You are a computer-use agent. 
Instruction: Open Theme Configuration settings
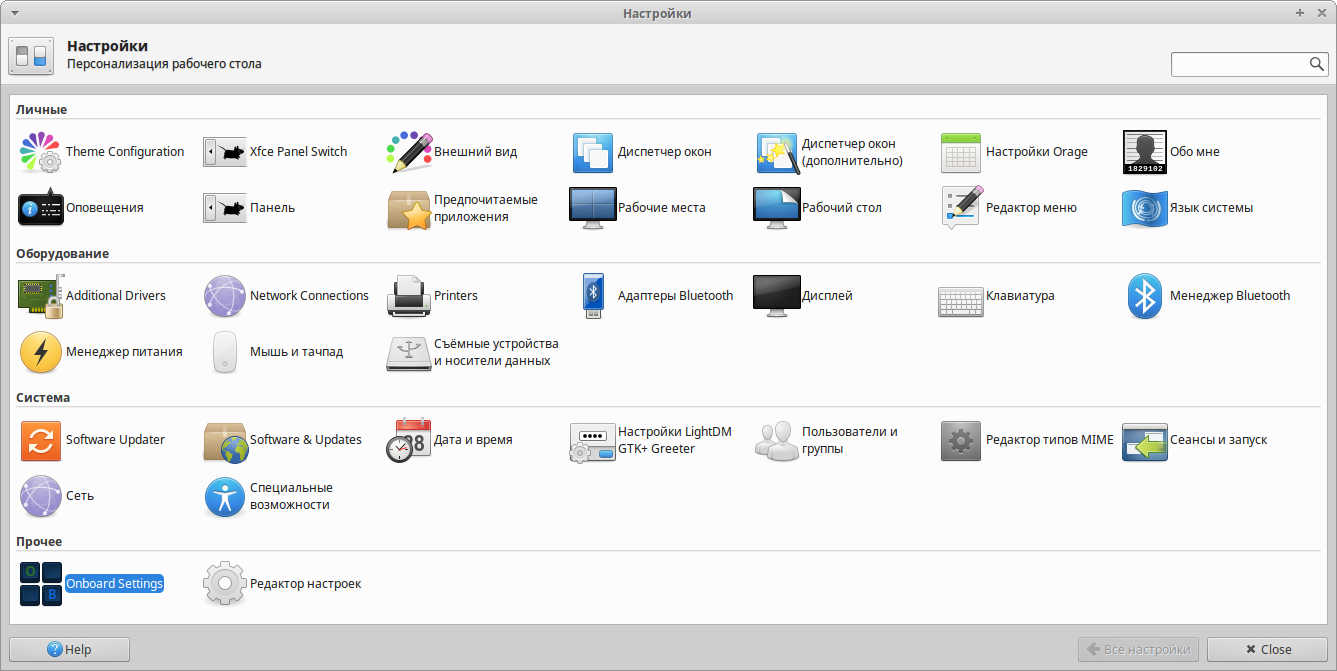(101, 152)
